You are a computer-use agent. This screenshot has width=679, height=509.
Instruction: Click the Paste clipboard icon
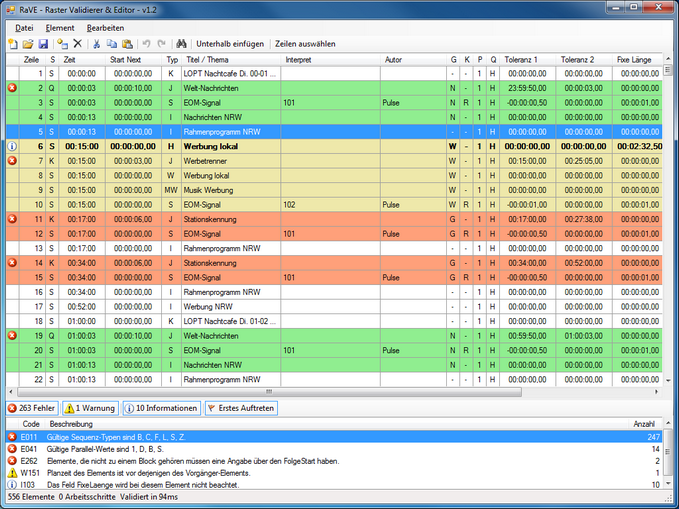coord(127,44)
